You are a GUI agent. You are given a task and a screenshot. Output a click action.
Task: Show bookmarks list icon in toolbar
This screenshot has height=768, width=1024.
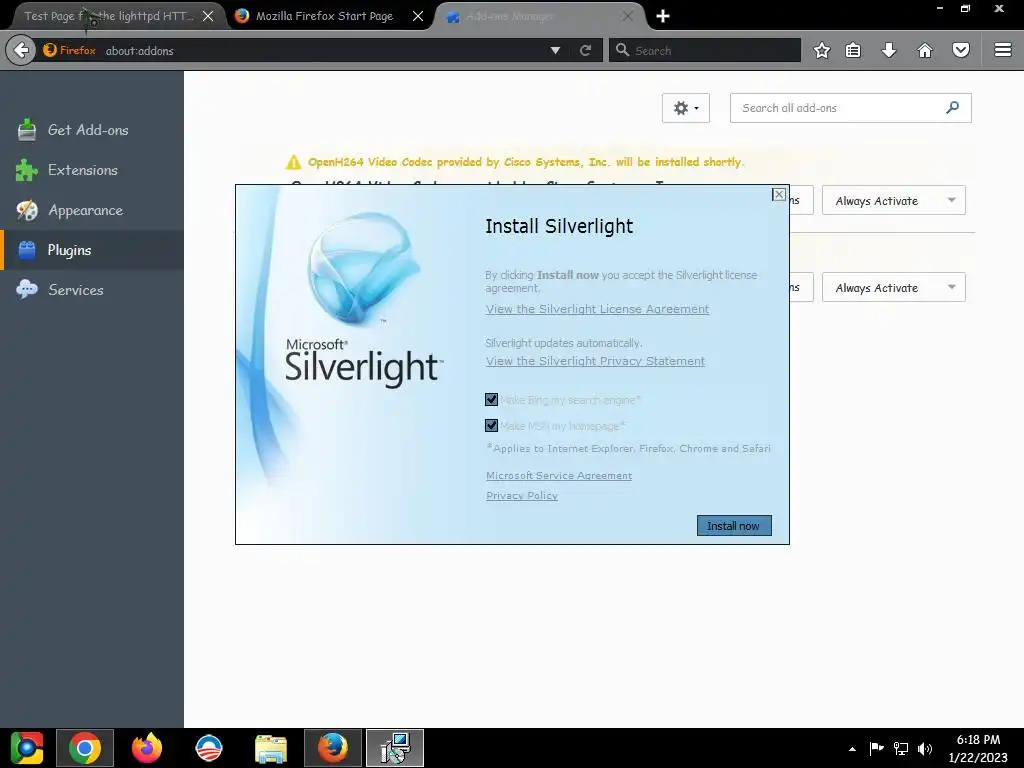pyautogui.click(x=853, y=50)
